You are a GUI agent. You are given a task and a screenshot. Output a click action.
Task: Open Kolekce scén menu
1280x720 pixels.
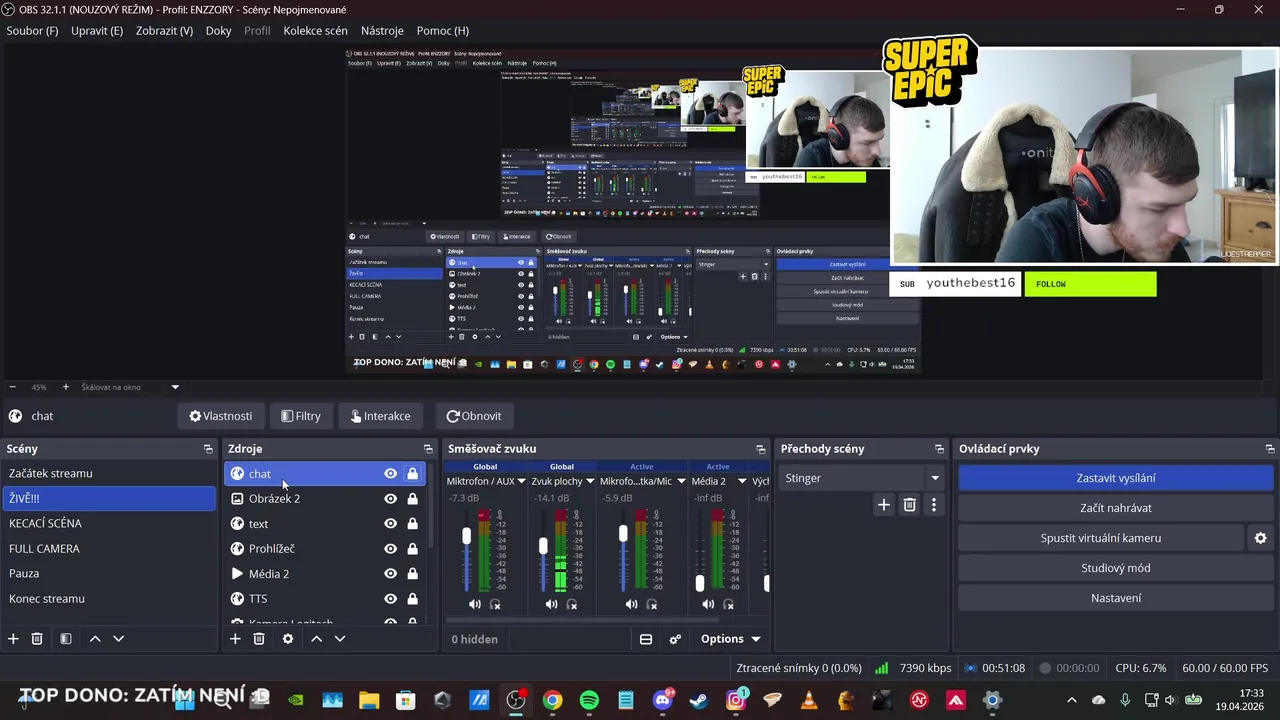click(x=315, y=31)
